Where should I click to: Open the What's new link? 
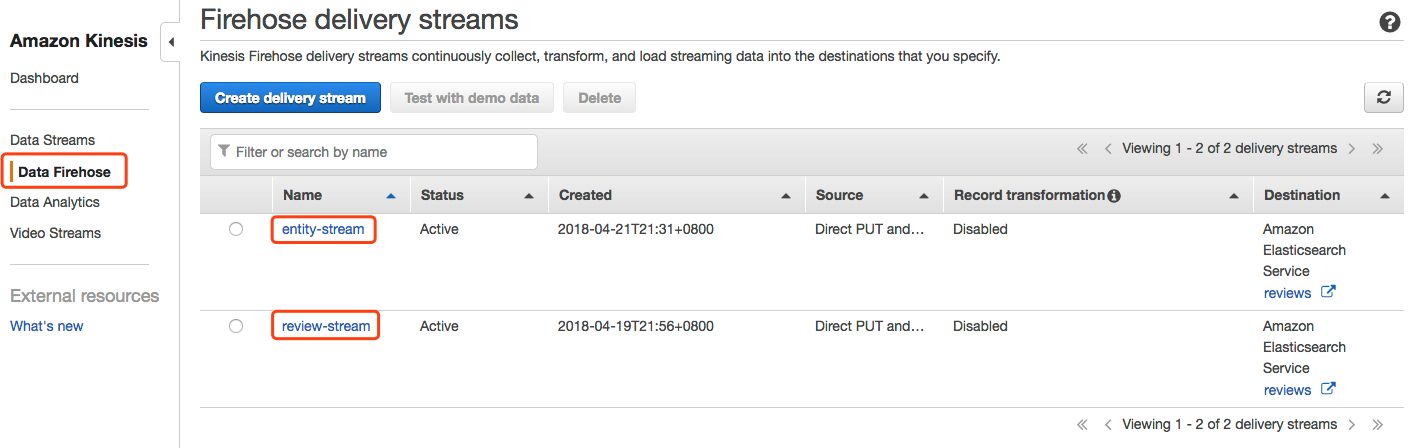pyautogui.click(x=47, y=326)
